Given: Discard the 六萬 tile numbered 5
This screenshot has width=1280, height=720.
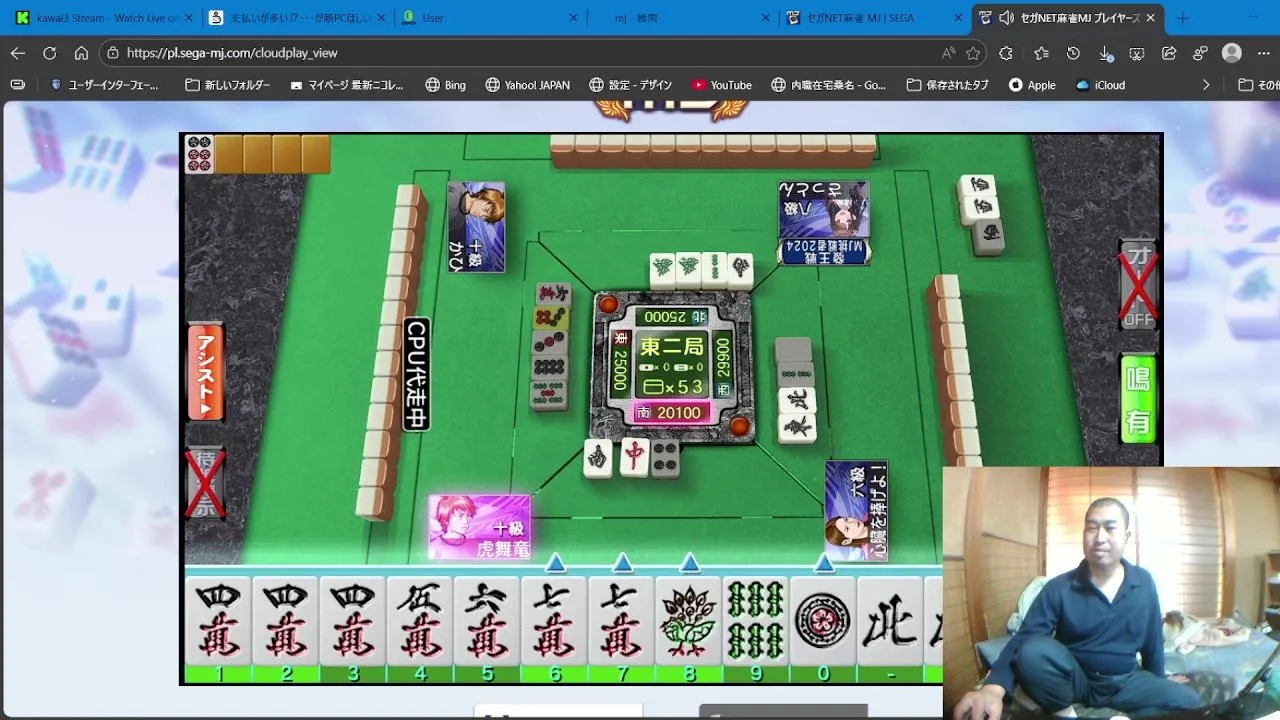Looking at the screenshot, I should 486,621.
